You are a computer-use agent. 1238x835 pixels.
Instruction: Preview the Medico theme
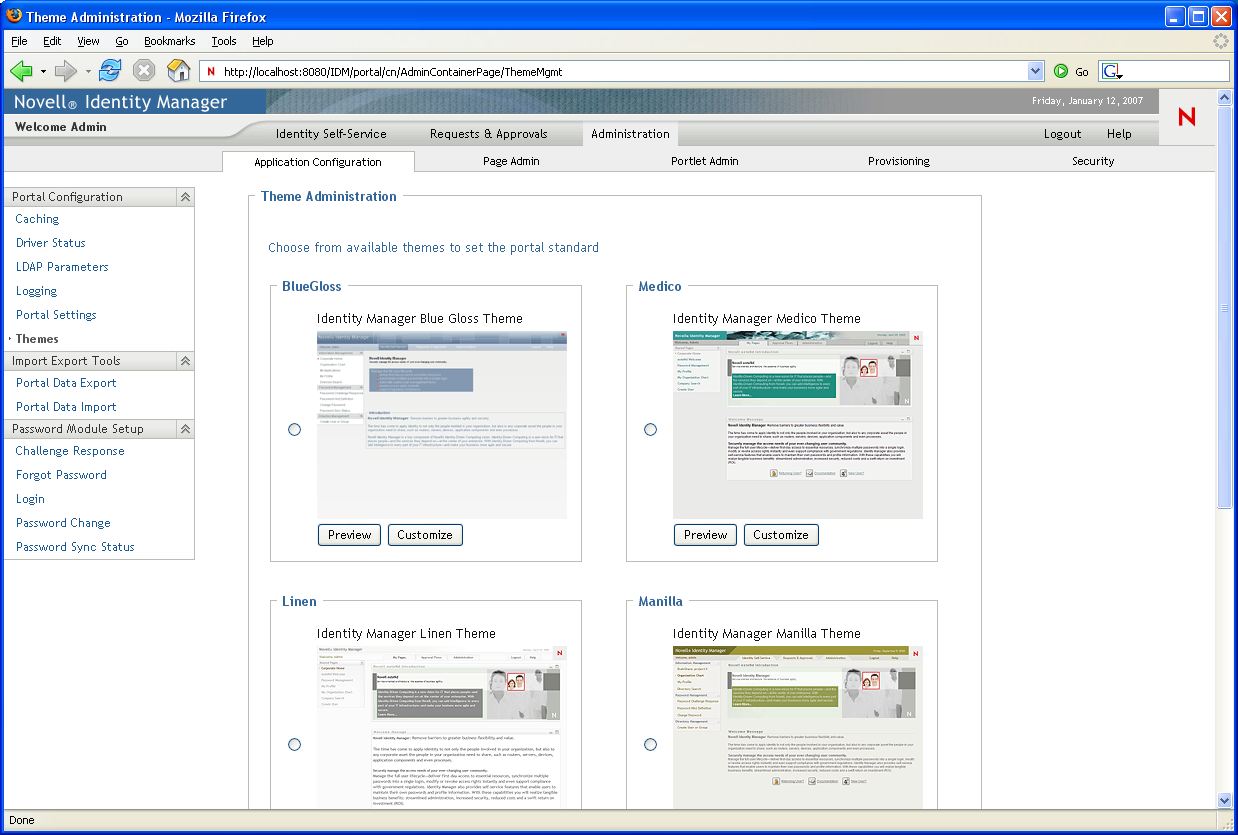click(x=705, y=535)
